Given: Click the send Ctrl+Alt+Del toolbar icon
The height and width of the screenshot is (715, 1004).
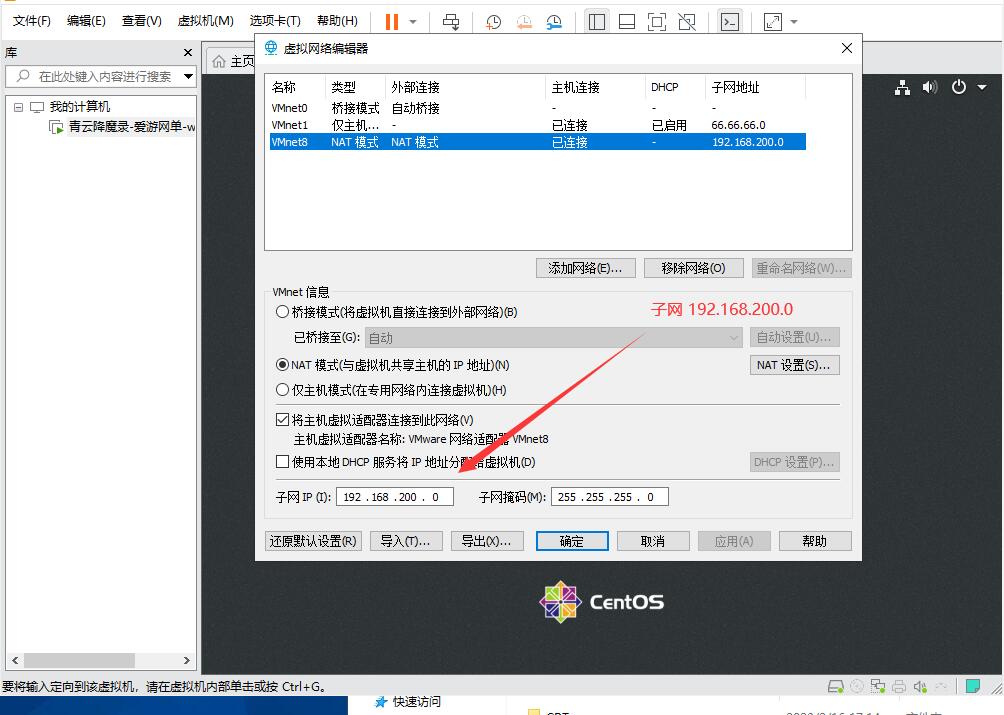Looking at the screenshot, I should (x=451, y=21).
